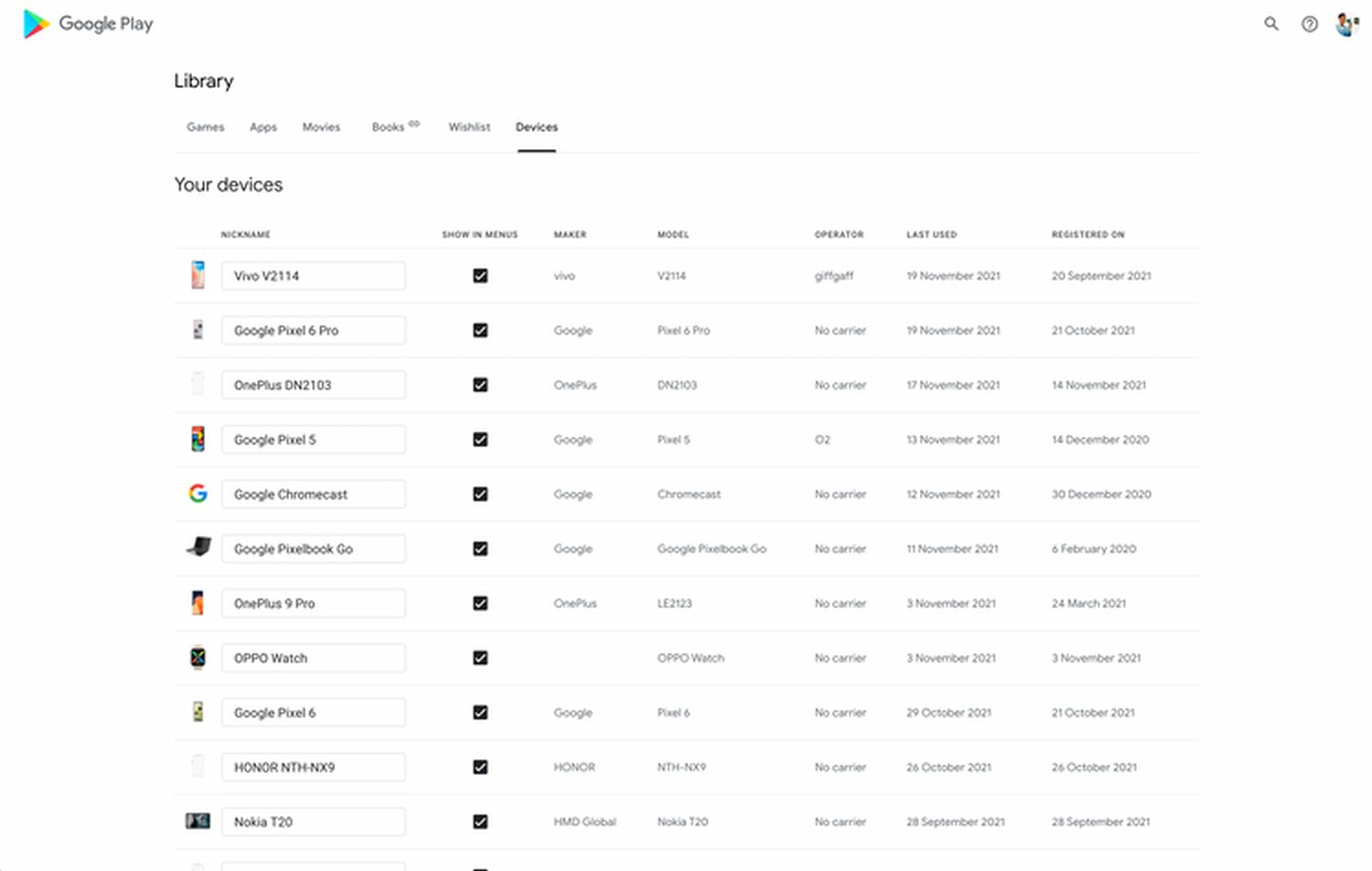1372x871 pixels.
Task: Edit the Google Pixel 6 Pro nickname field
Action: pos(313,330)
